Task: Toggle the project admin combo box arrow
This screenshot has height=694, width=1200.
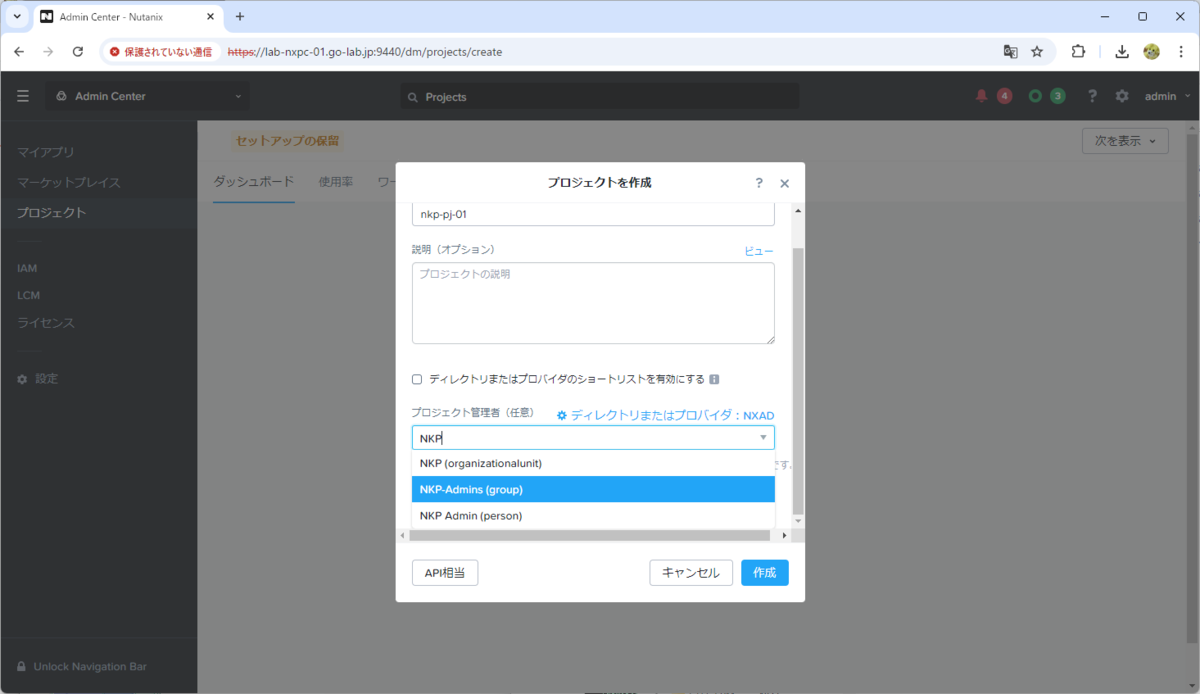Action: (x=763, y=438)
